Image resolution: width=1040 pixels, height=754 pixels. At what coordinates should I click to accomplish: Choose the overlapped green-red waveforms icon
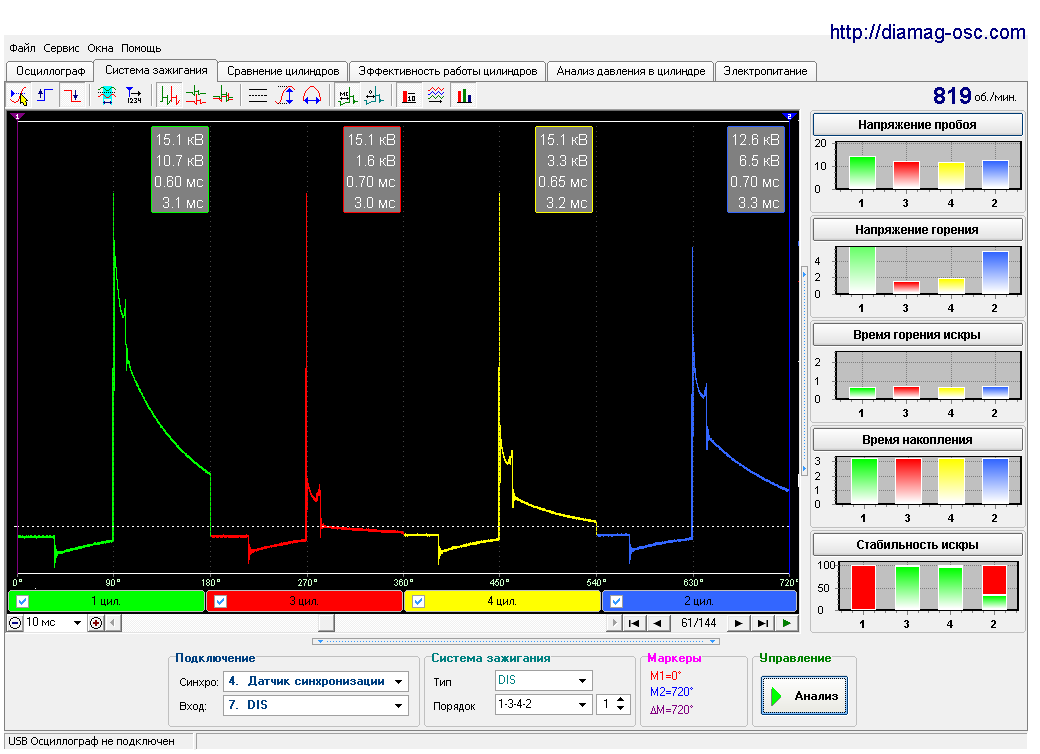click(x=223, y=96)
